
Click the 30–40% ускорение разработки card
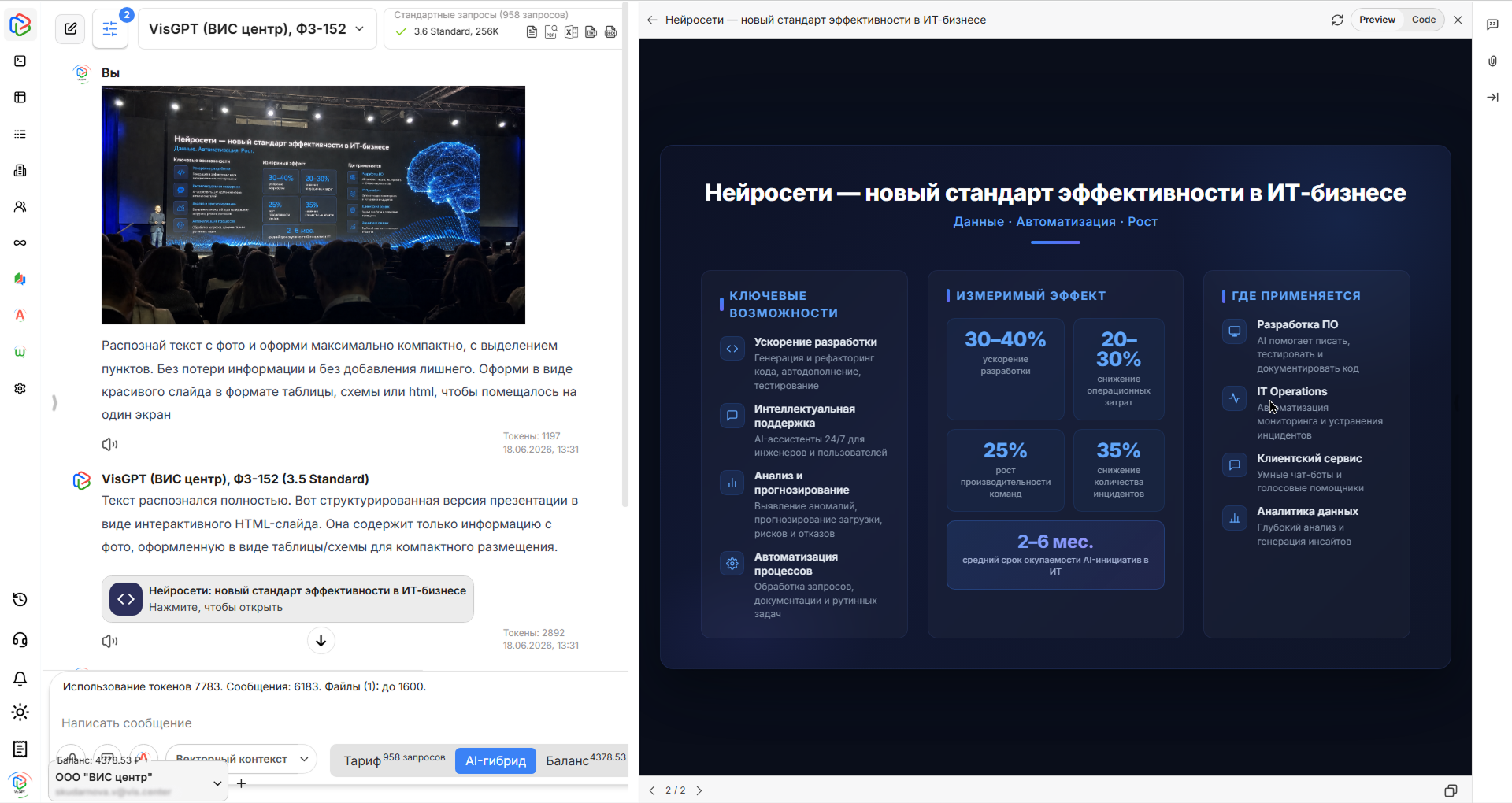coord(1006,369)
